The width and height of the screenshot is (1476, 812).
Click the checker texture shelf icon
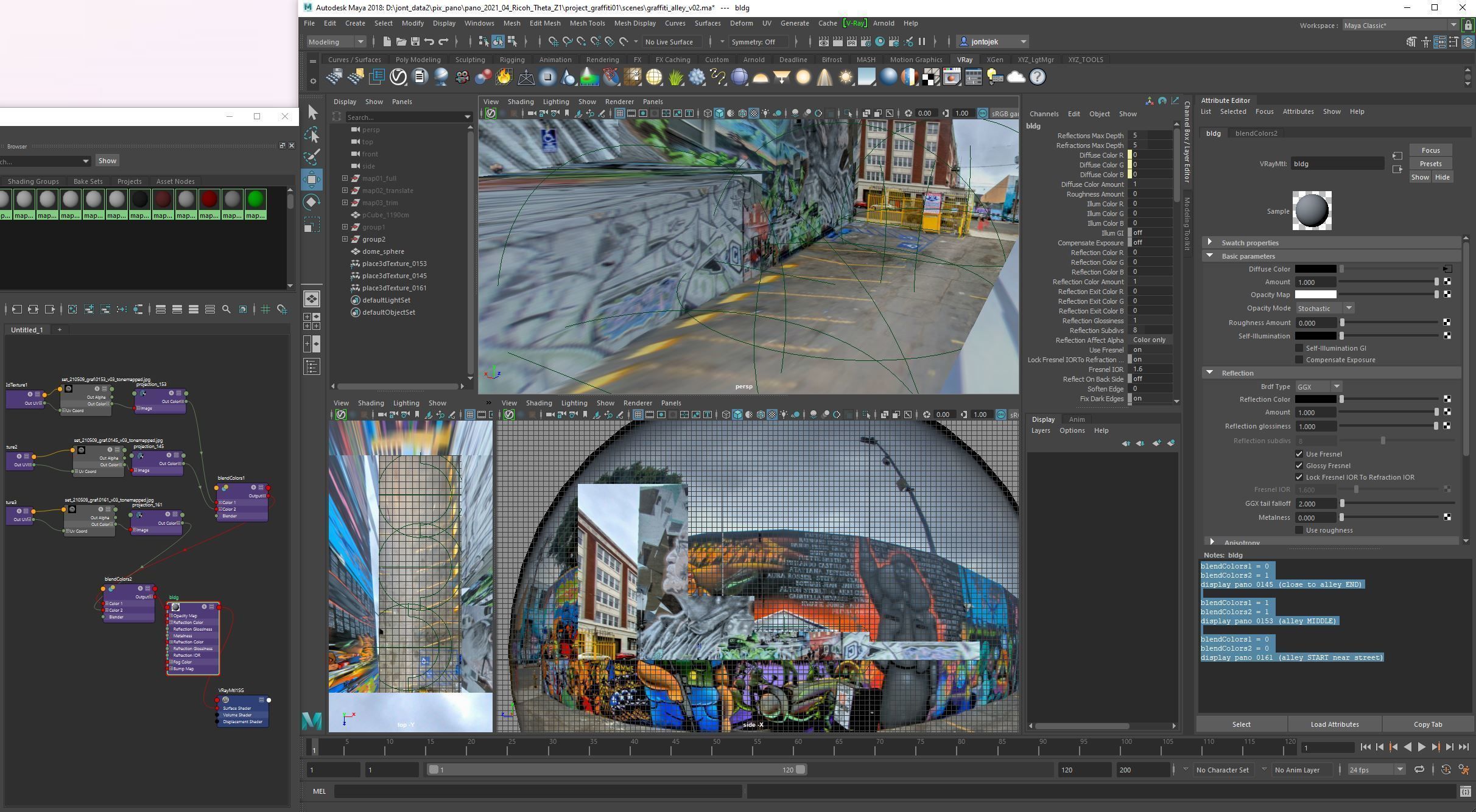point(930,77)
